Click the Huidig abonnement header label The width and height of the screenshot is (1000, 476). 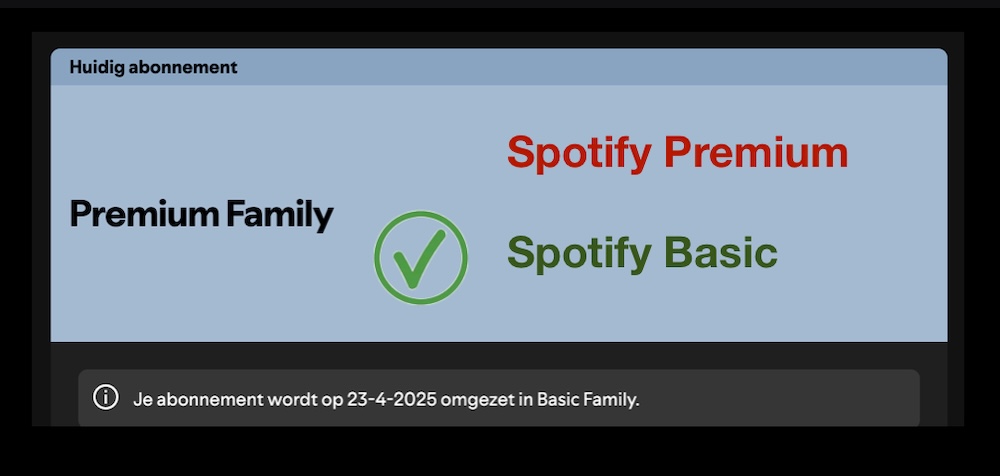pos(153,68)
